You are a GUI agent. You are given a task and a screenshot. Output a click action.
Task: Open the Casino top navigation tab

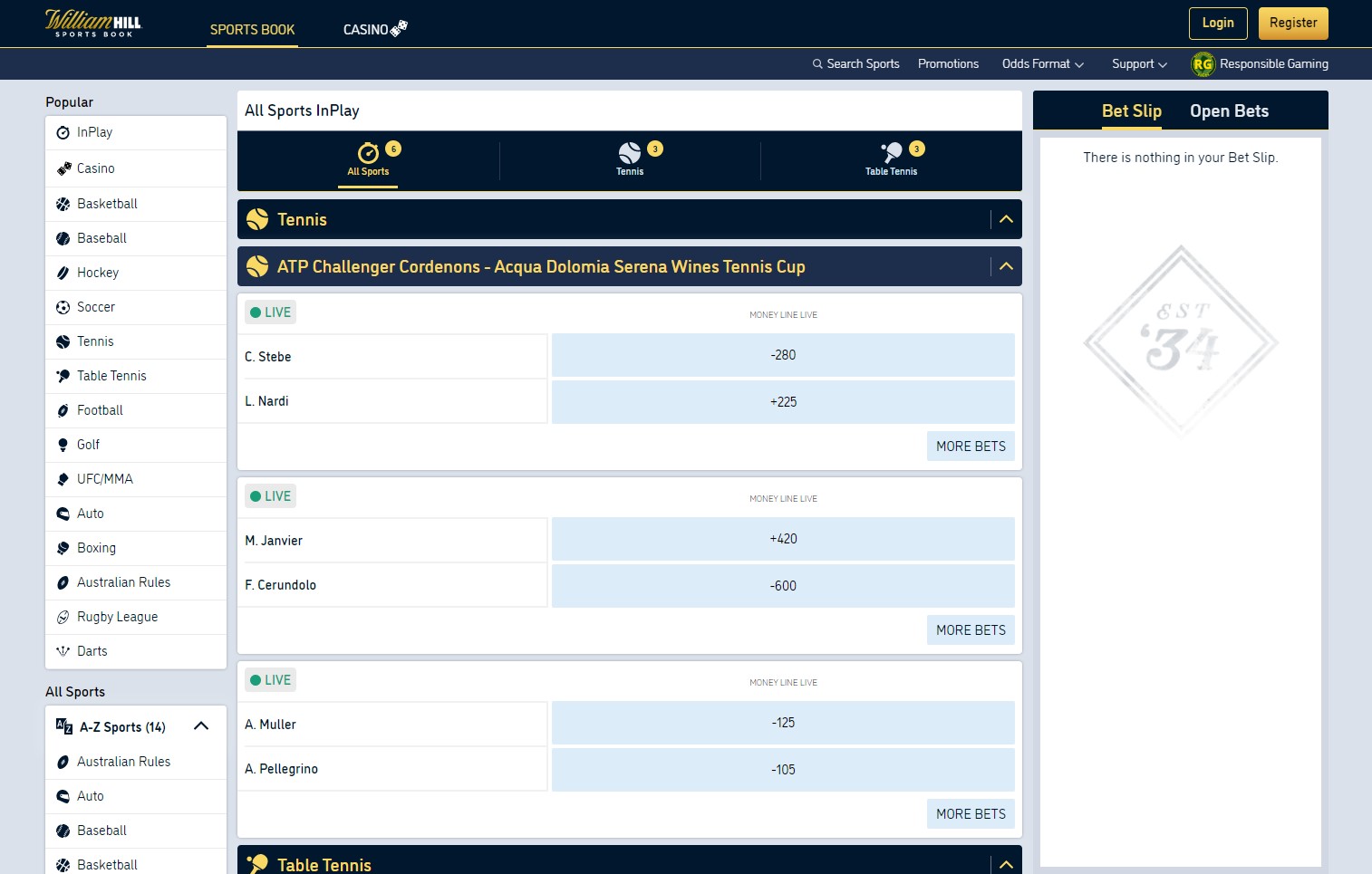(x=375, y=29)
